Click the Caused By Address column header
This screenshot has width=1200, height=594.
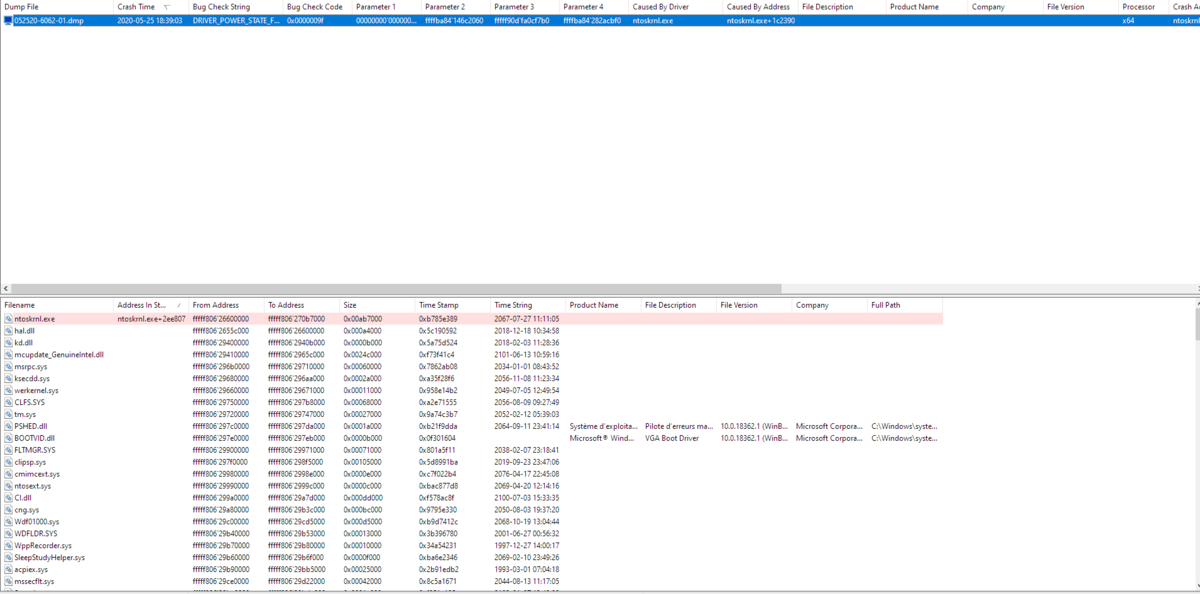coord(761,7)
